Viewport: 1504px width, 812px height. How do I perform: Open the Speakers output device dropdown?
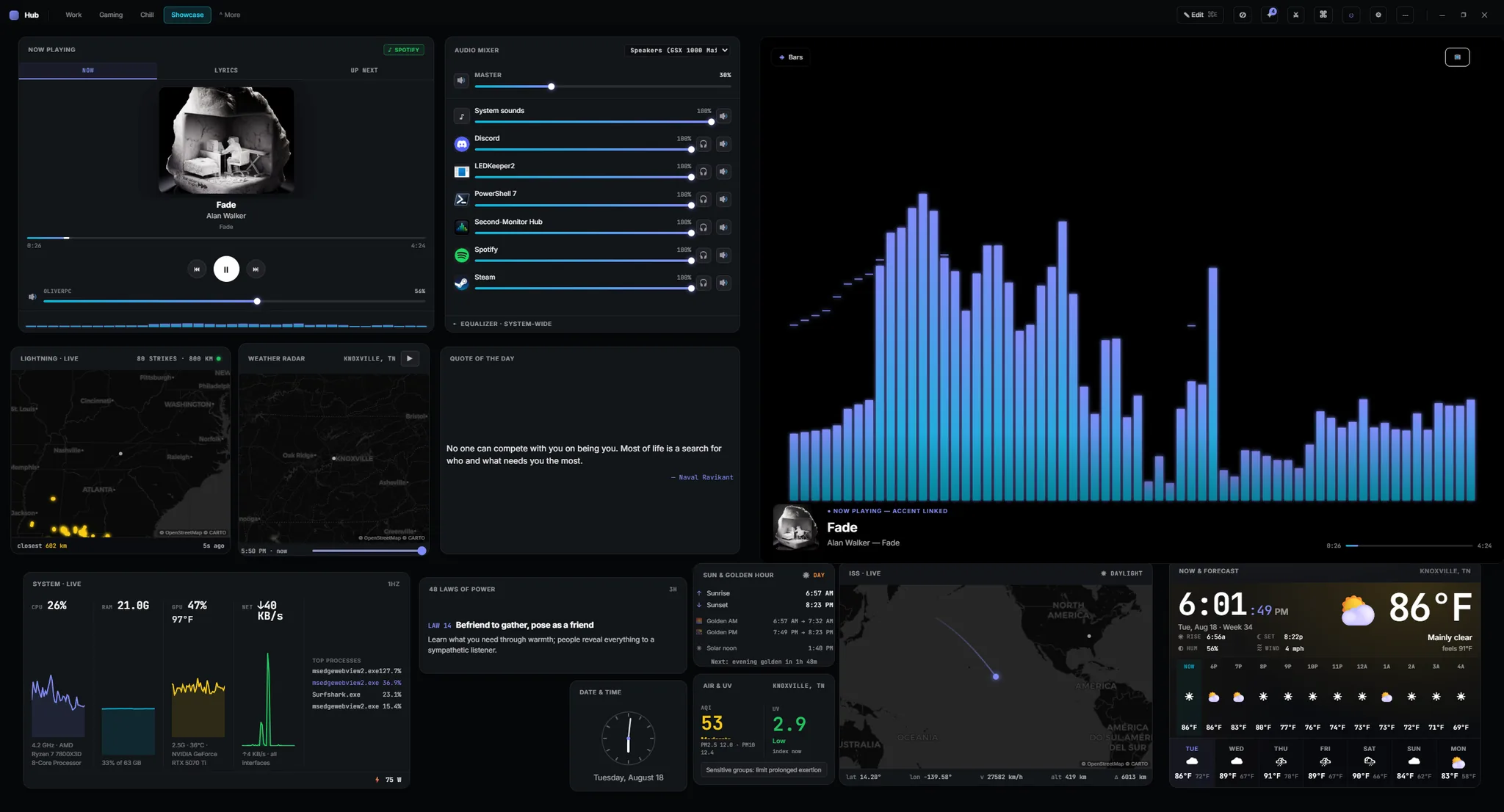[x=679, y=50]
